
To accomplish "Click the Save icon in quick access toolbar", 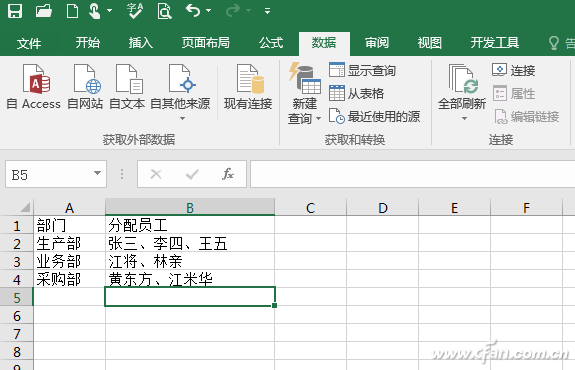I will pyautogui.click(x=15, y=11).
